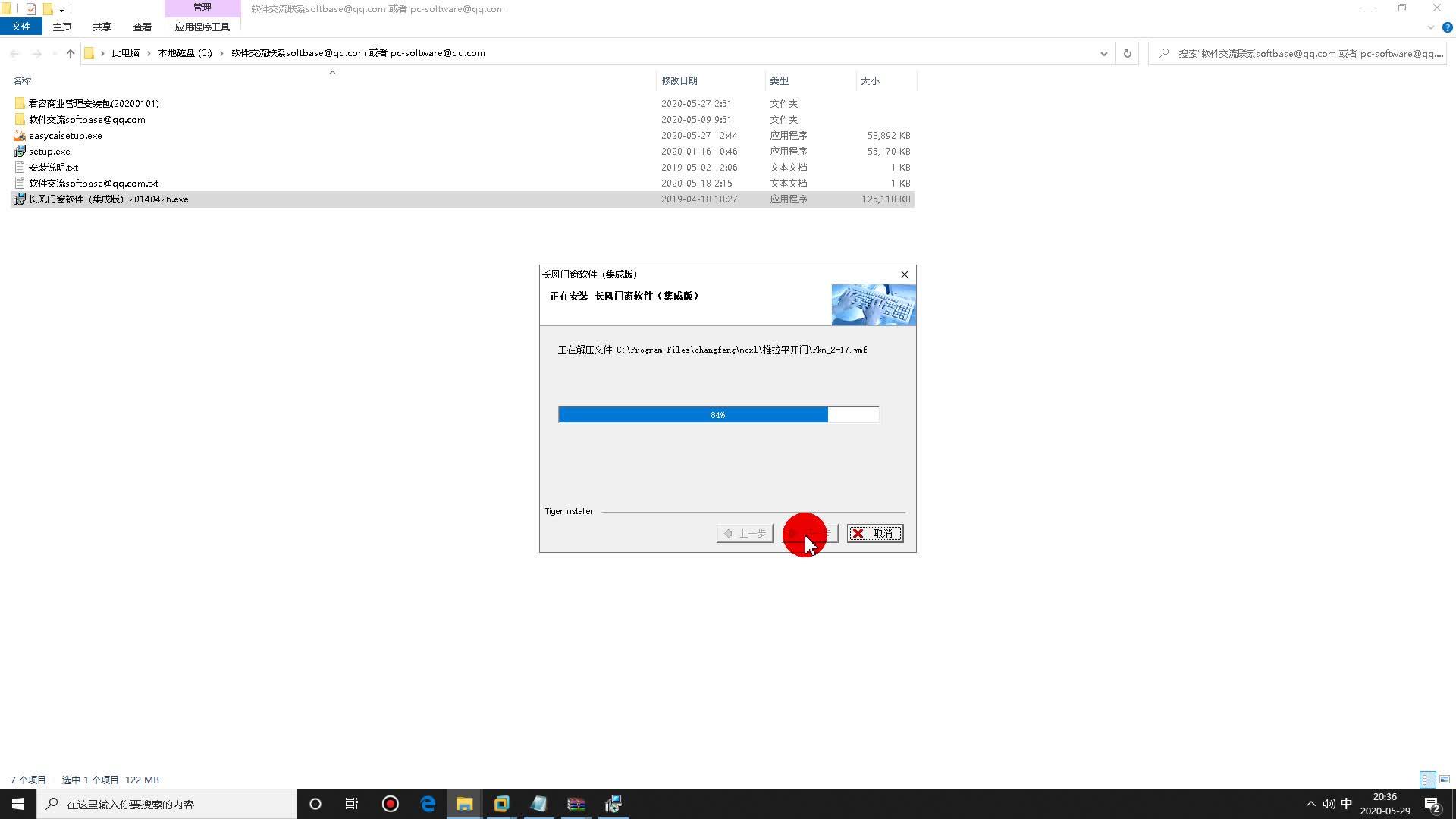Open the Edge browser from the taskbar
1456x819 pixels.
pos(428,804)
